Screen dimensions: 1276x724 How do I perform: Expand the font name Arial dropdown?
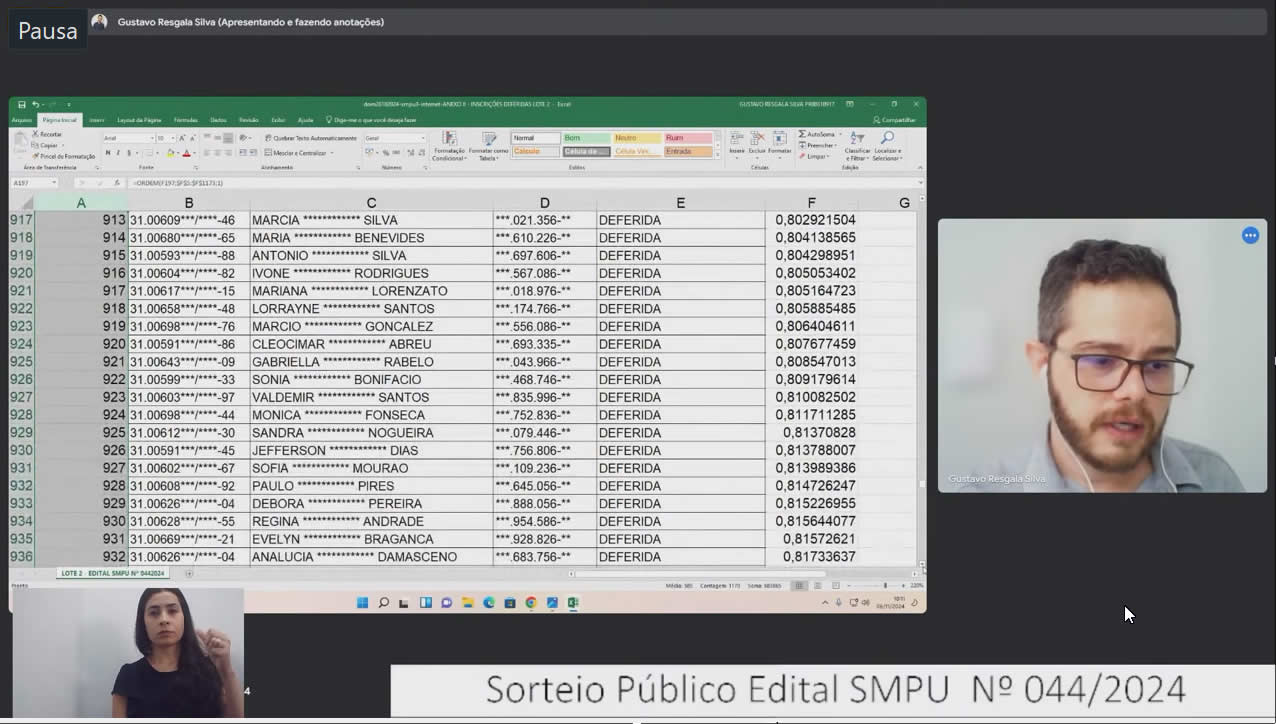(x=150, y=138)
